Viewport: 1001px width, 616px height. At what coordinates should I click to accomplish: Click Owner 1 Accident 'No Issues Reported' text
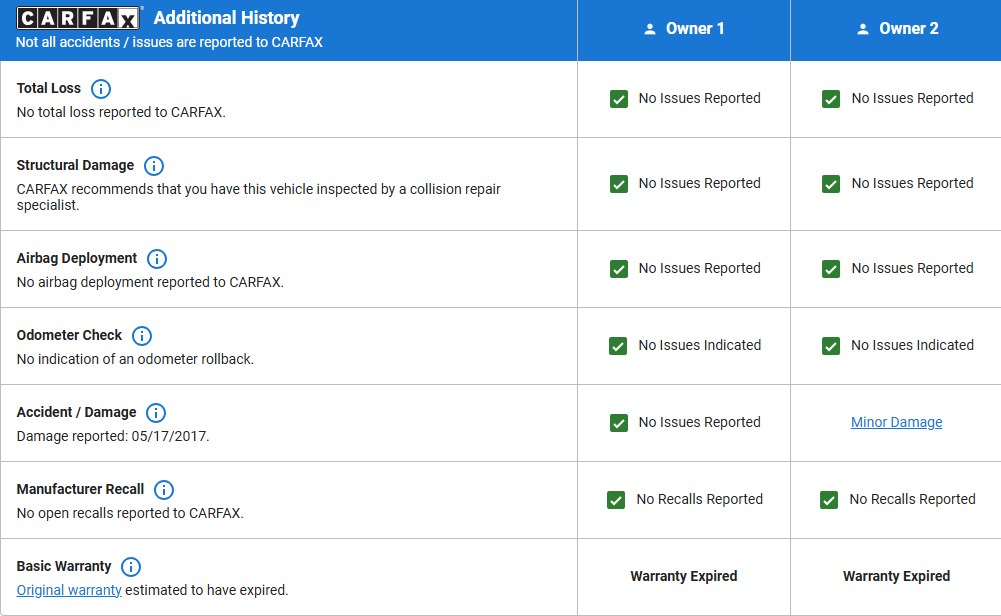pyautogui.click(x=700, y=422)
